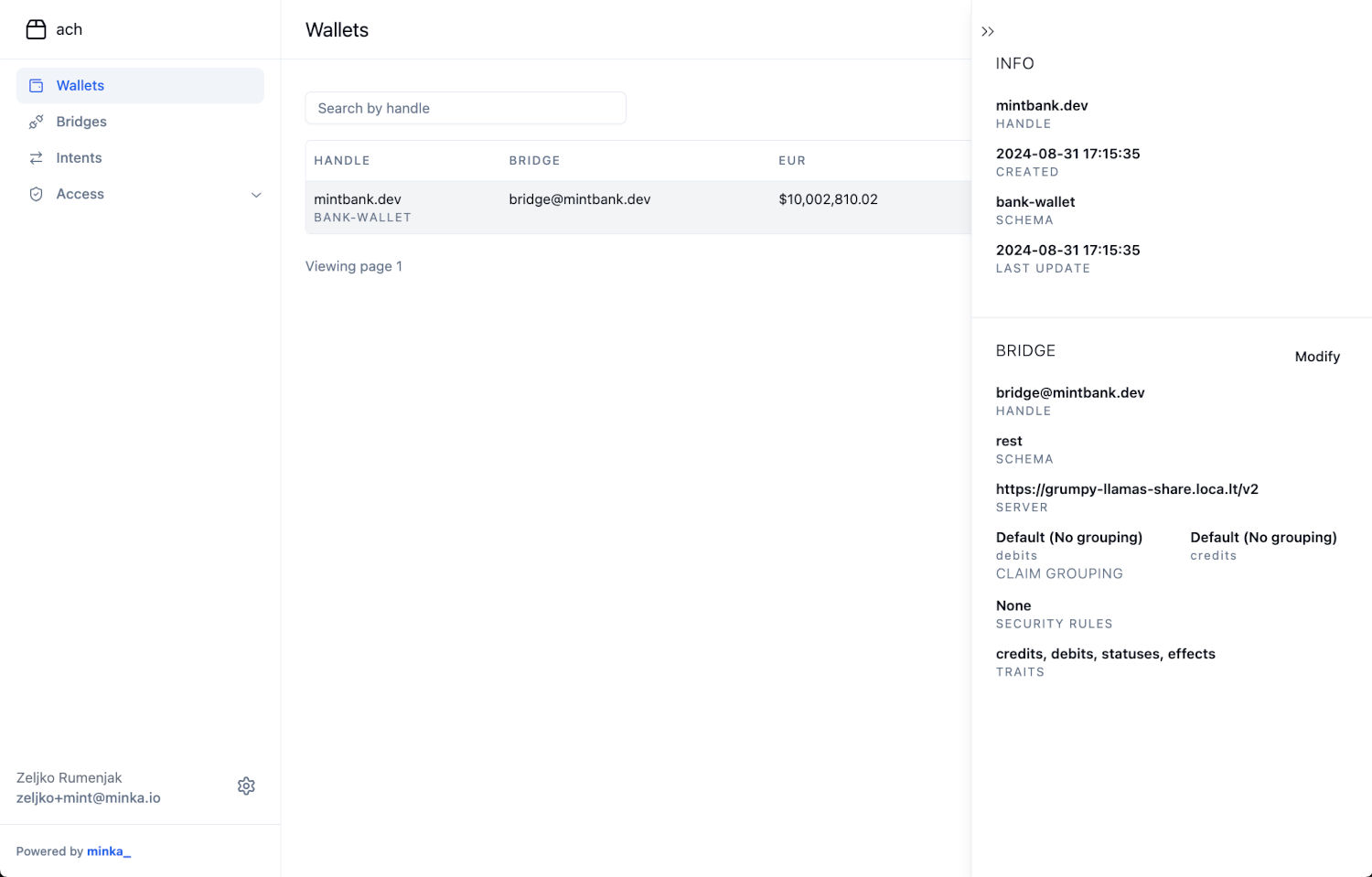Open settings via the gear icon
1372x877 pixels.
click(246, 786)
